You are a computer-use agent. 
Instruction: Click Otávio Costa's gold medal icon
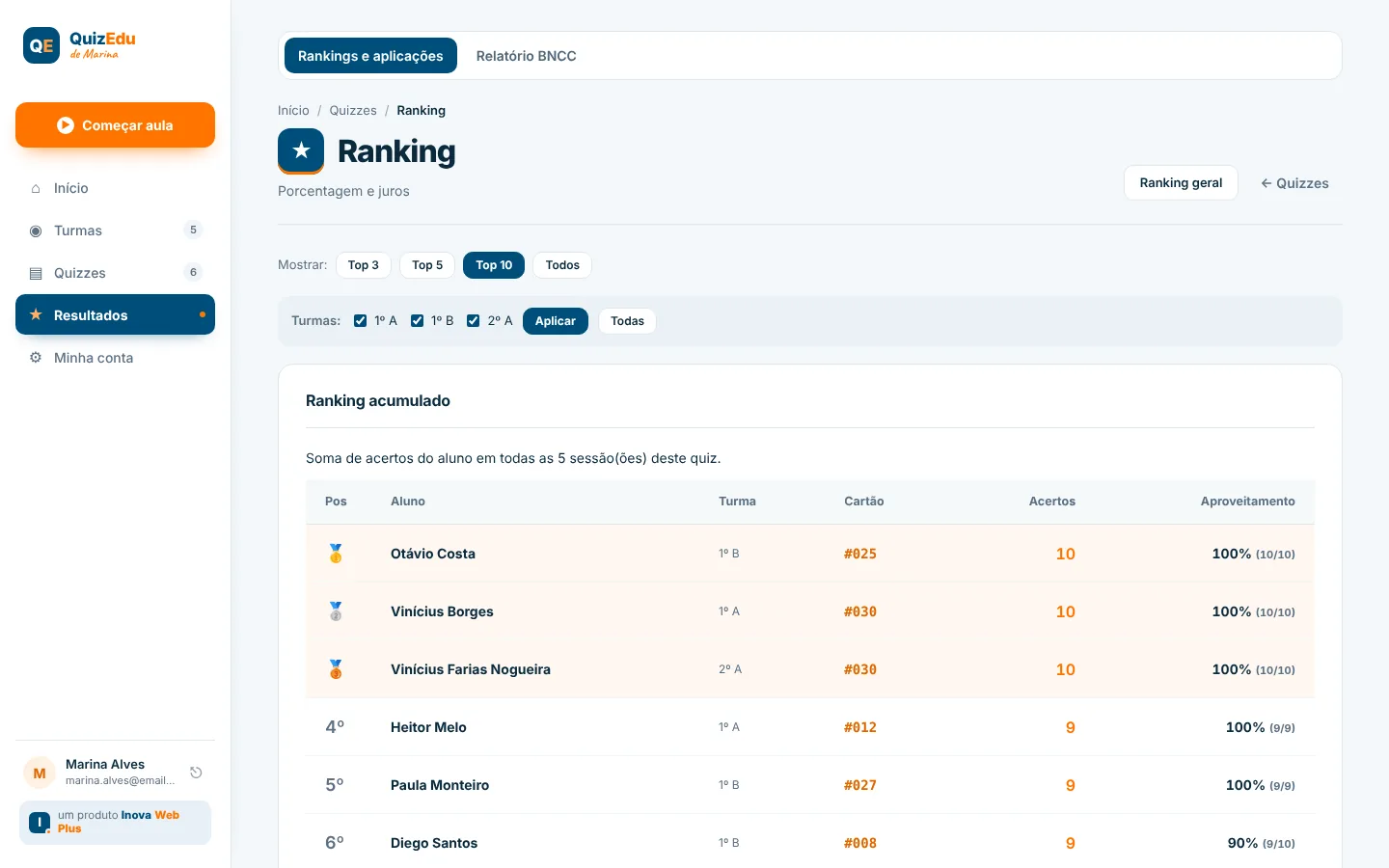(x=336, y=554)
